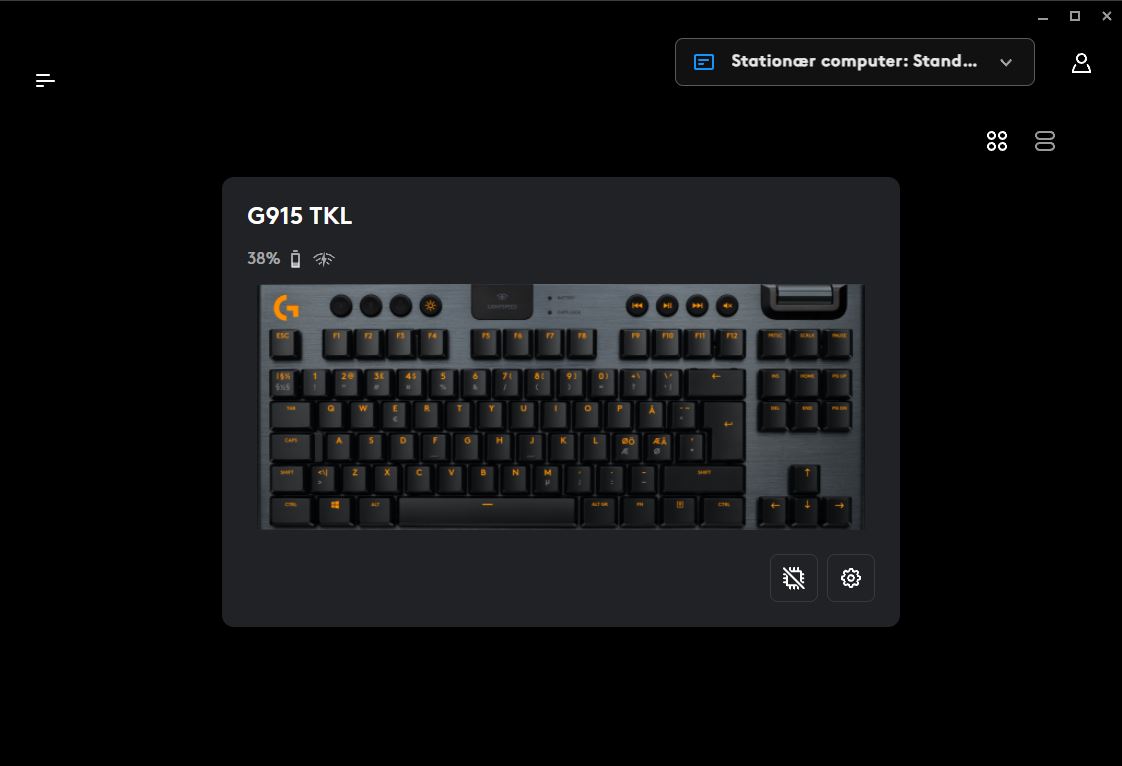The height and width of the screenshot is (766, 1122).
Task: Open on-board memory mode for G915 TKL
Action: (794, 578)
